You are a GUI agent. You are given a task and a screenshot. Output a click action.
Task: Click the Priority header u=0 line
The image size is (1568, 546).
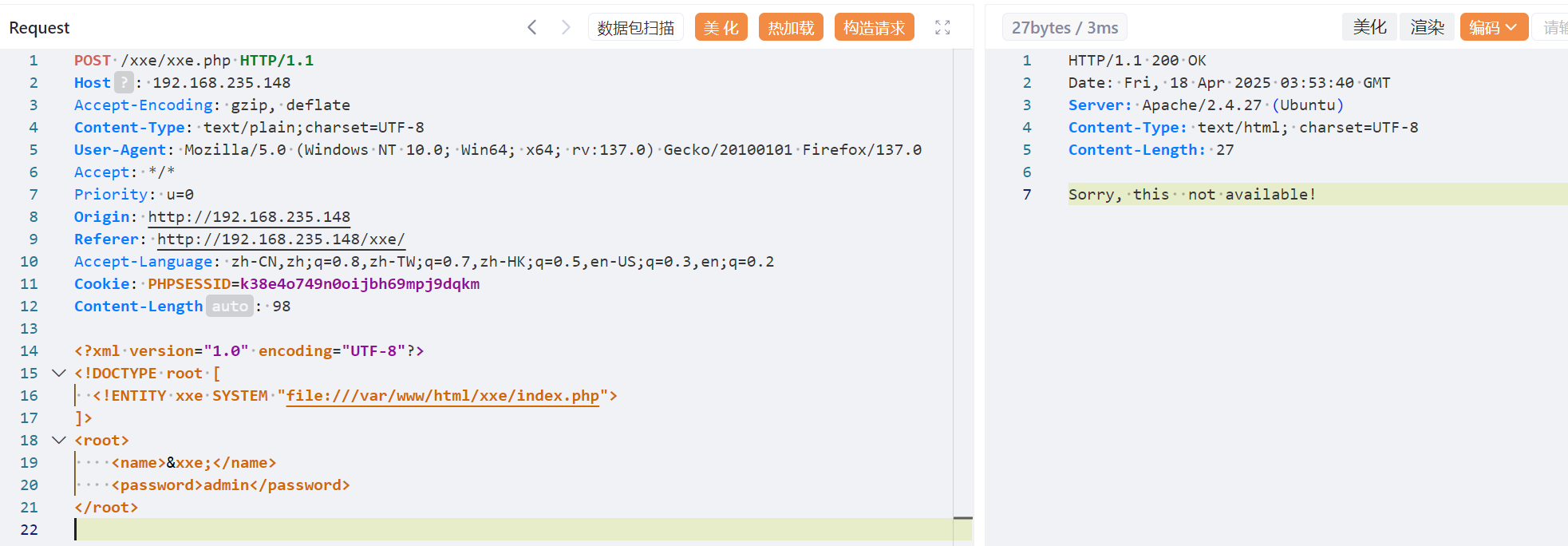pos(134,195)
